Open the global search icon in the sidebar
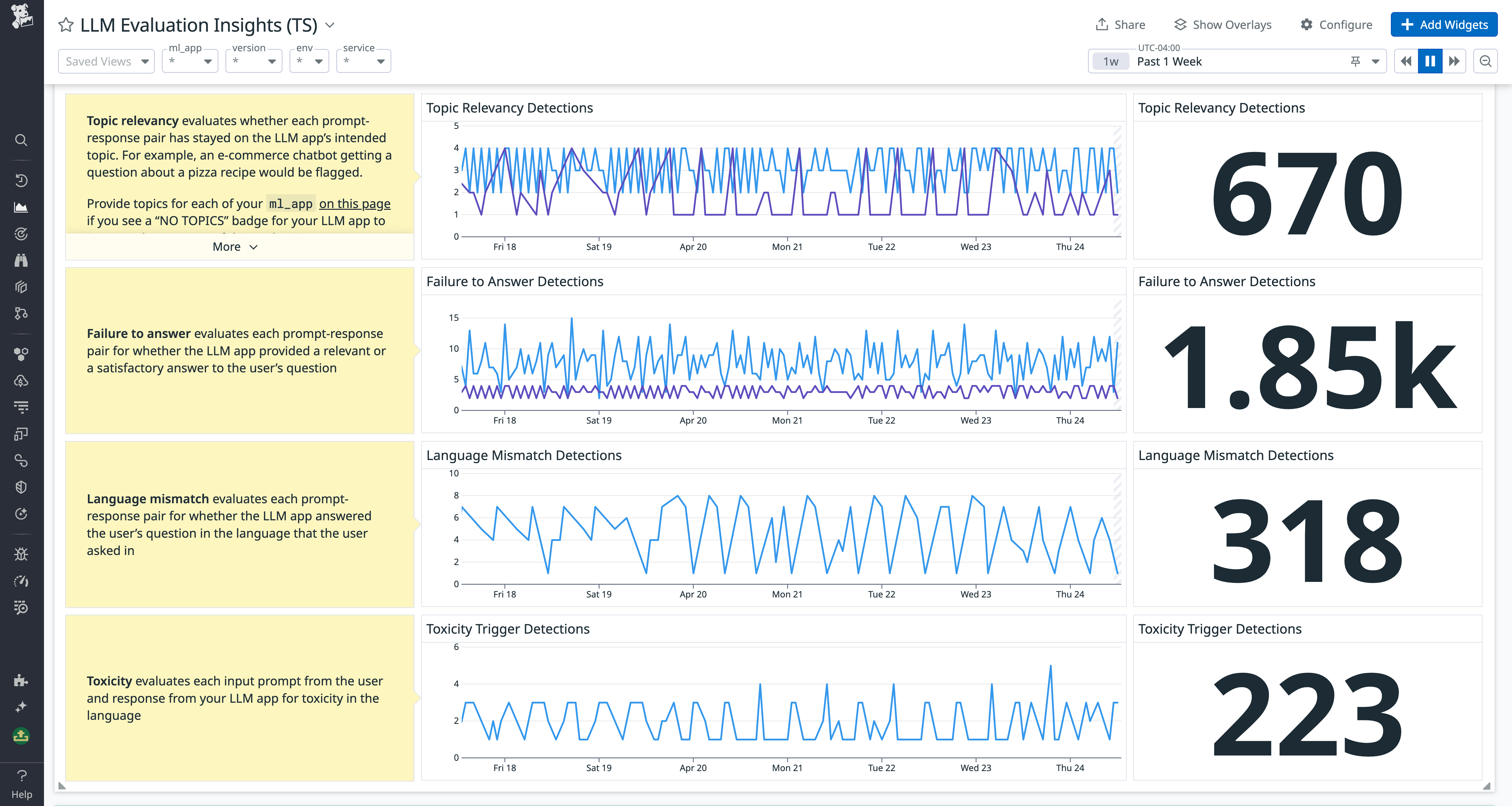Viewport: 1512px width, 806px height. pyautogui.click(x=21, y=140)
